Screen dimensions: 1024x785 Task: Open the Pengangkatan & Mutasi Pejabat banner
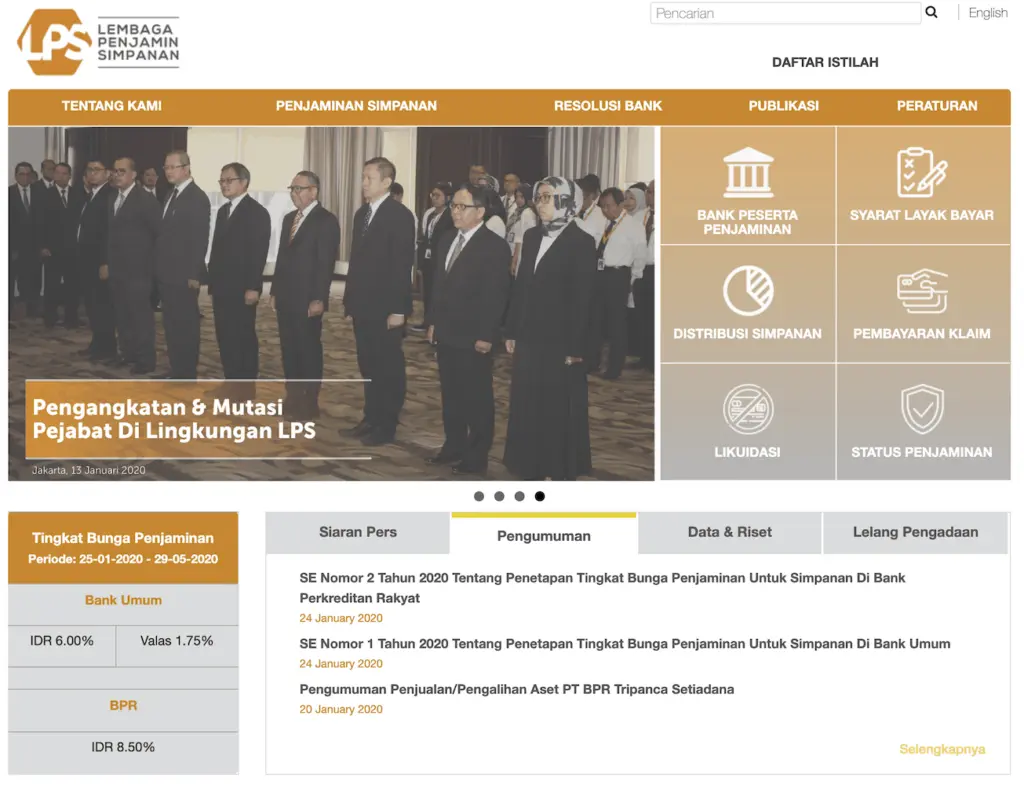174,420
